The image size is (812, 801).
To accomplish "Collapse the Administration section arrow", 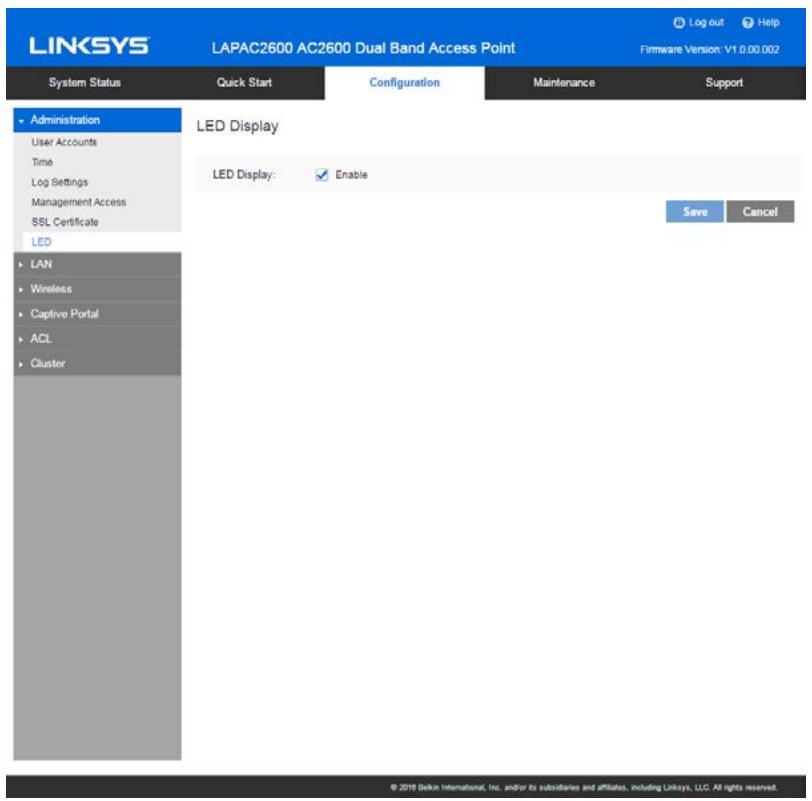I will click(21, 121).
